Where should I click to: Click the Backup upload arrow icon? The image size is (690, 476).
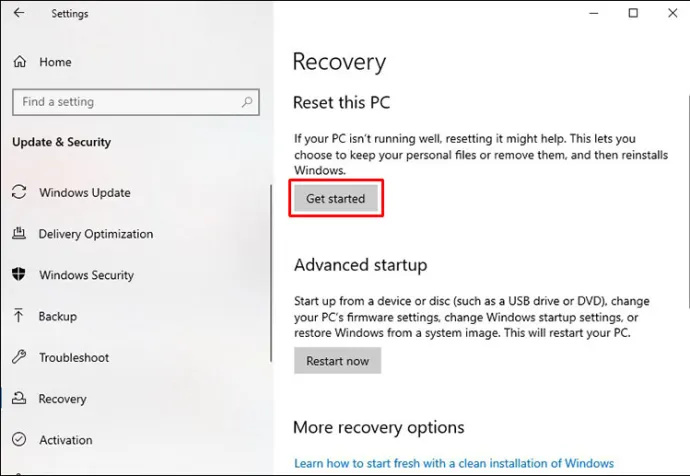click(19, 315)
